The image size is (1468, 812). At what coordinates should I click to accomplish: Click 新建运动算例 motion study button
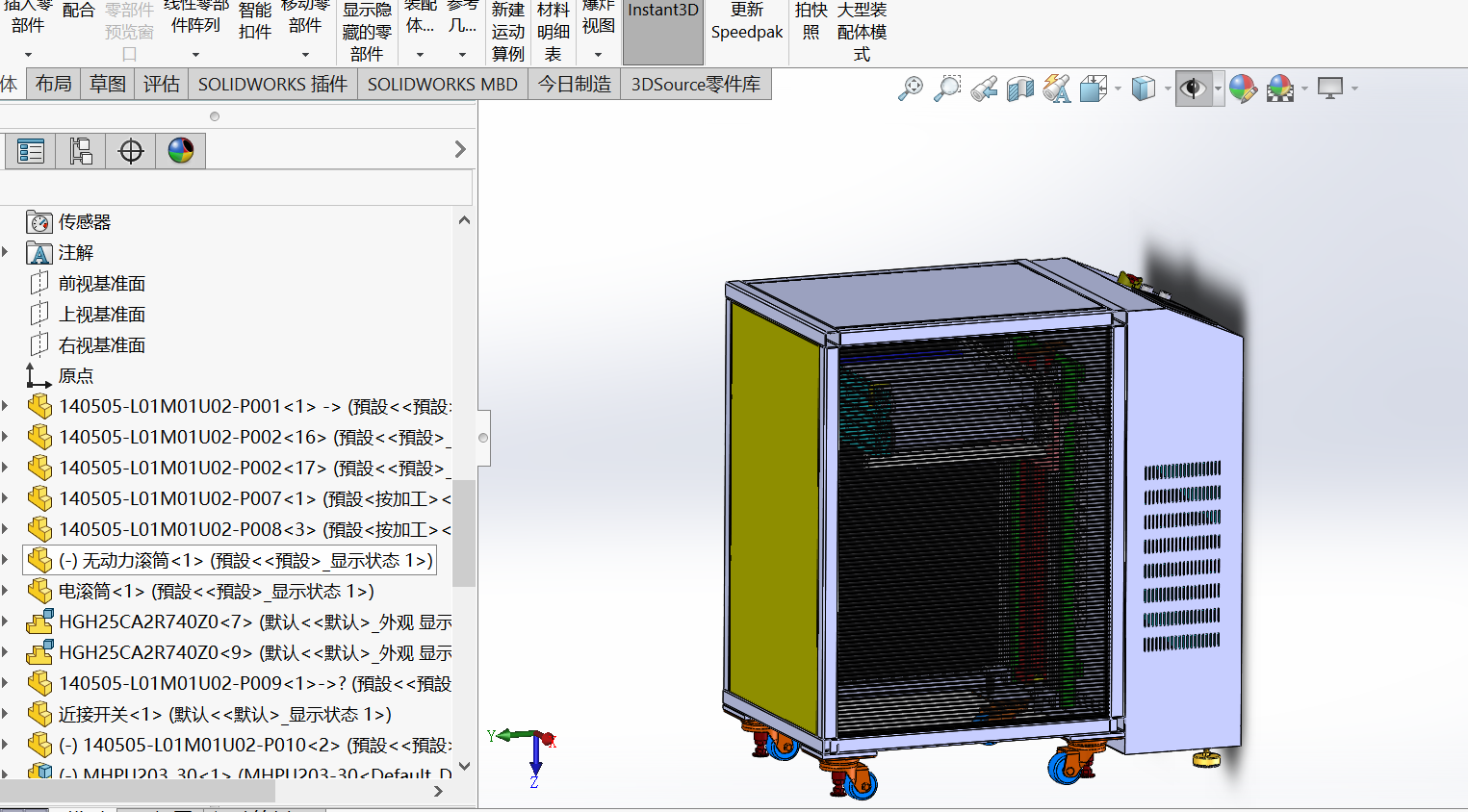coord(508,32)
